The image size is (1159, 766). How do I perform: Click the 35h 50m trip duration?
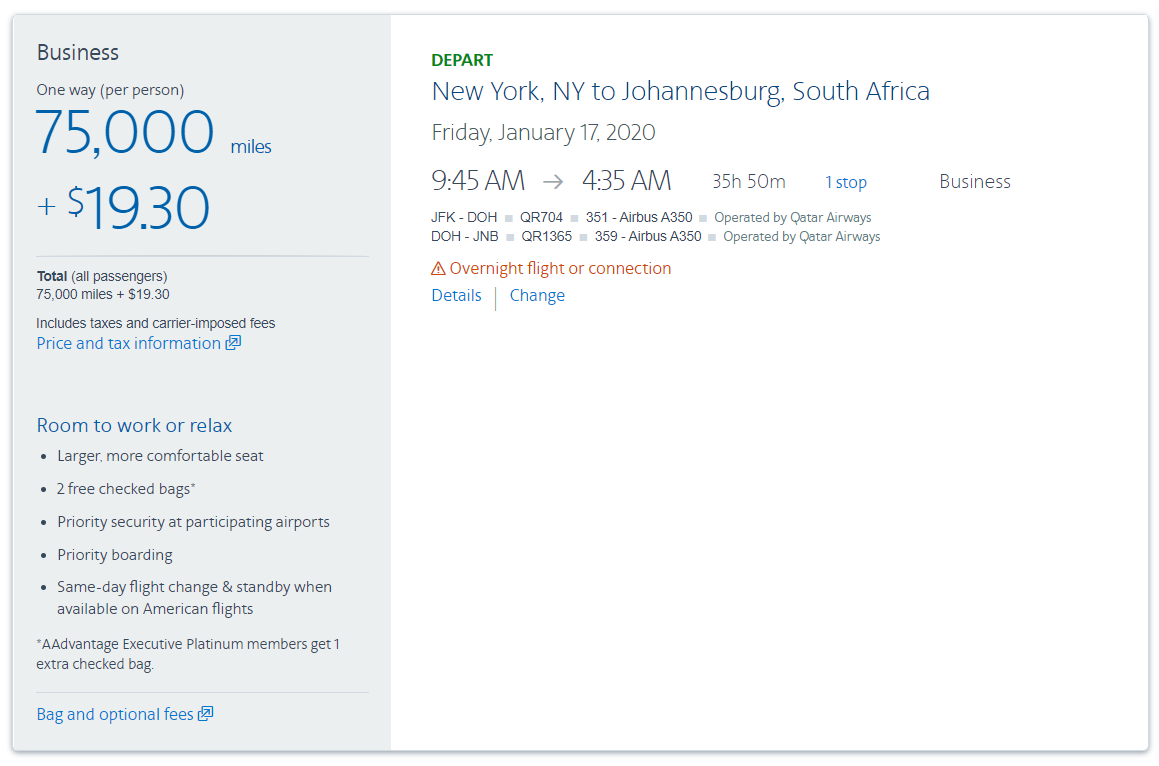tap(748, 182)
